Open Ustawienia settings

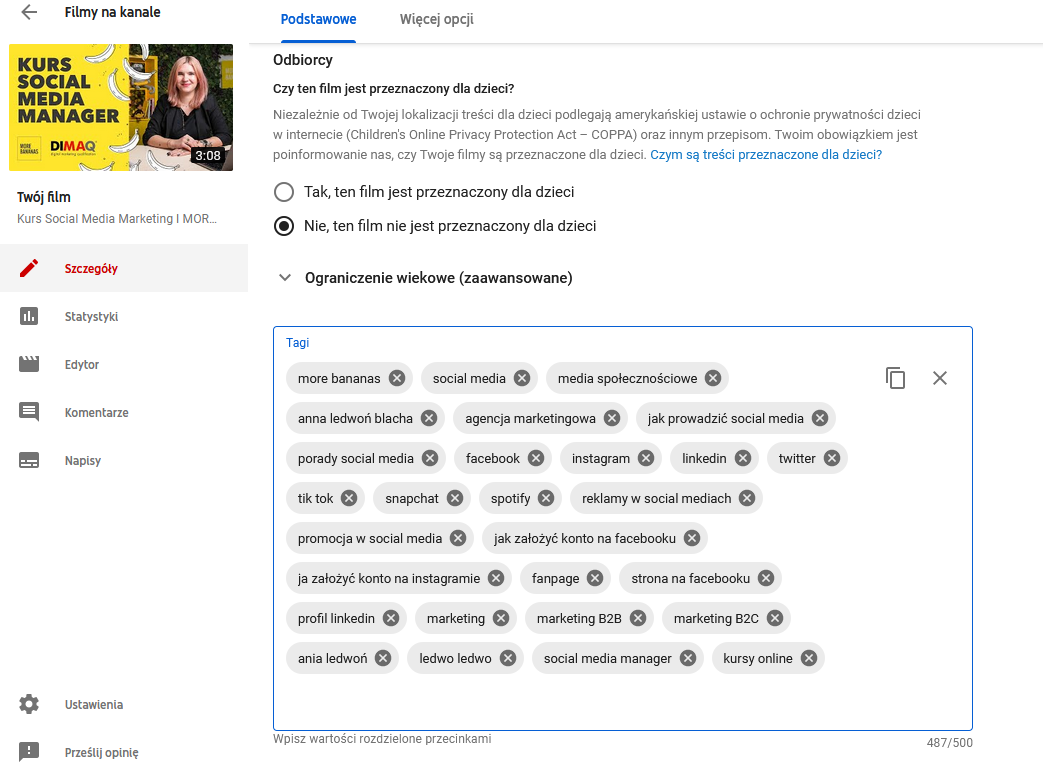point(93,705)
